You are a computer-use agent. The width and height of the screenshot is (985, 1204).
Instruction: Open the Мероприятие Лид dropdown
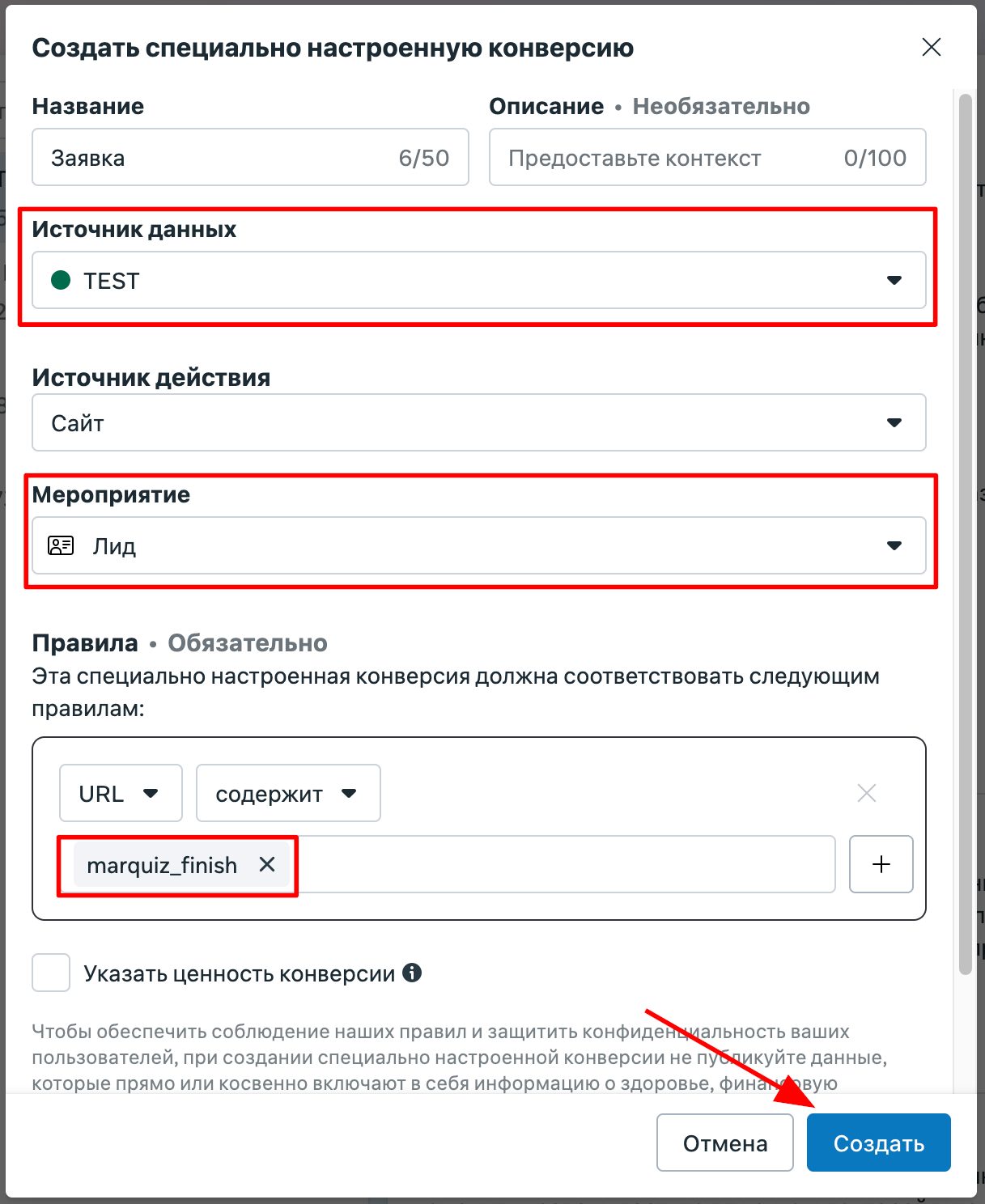pos(479,545)
